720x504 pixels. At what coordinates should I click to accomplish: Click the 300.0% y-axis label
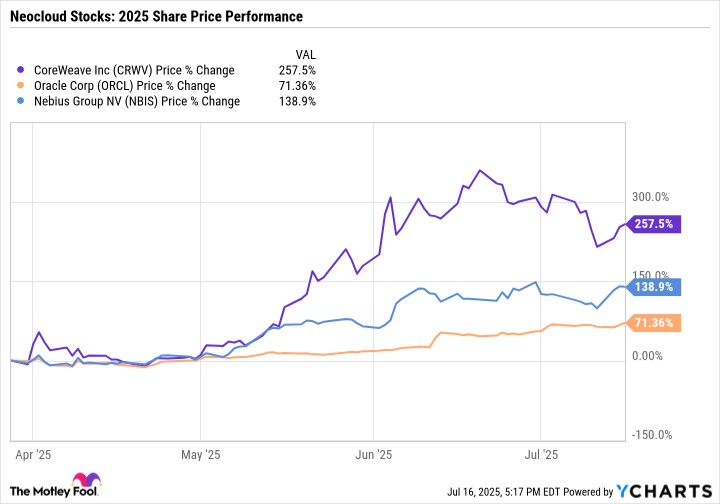click(651, 197)
